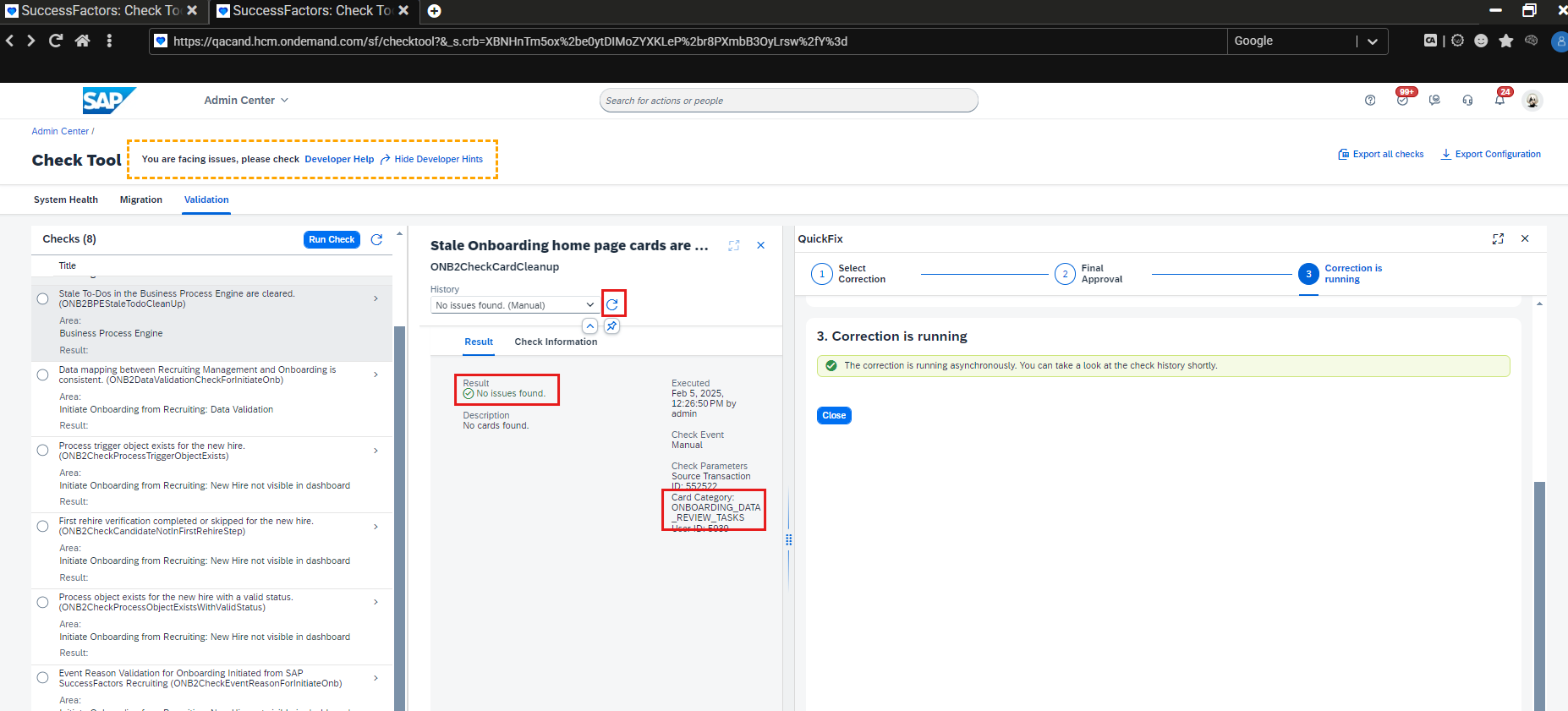The height and width of the screenshot is (711, 1568).
Task: Expand Stale To-Dos check details chevron
Action: pyautogui.click(x=376, y=298)
